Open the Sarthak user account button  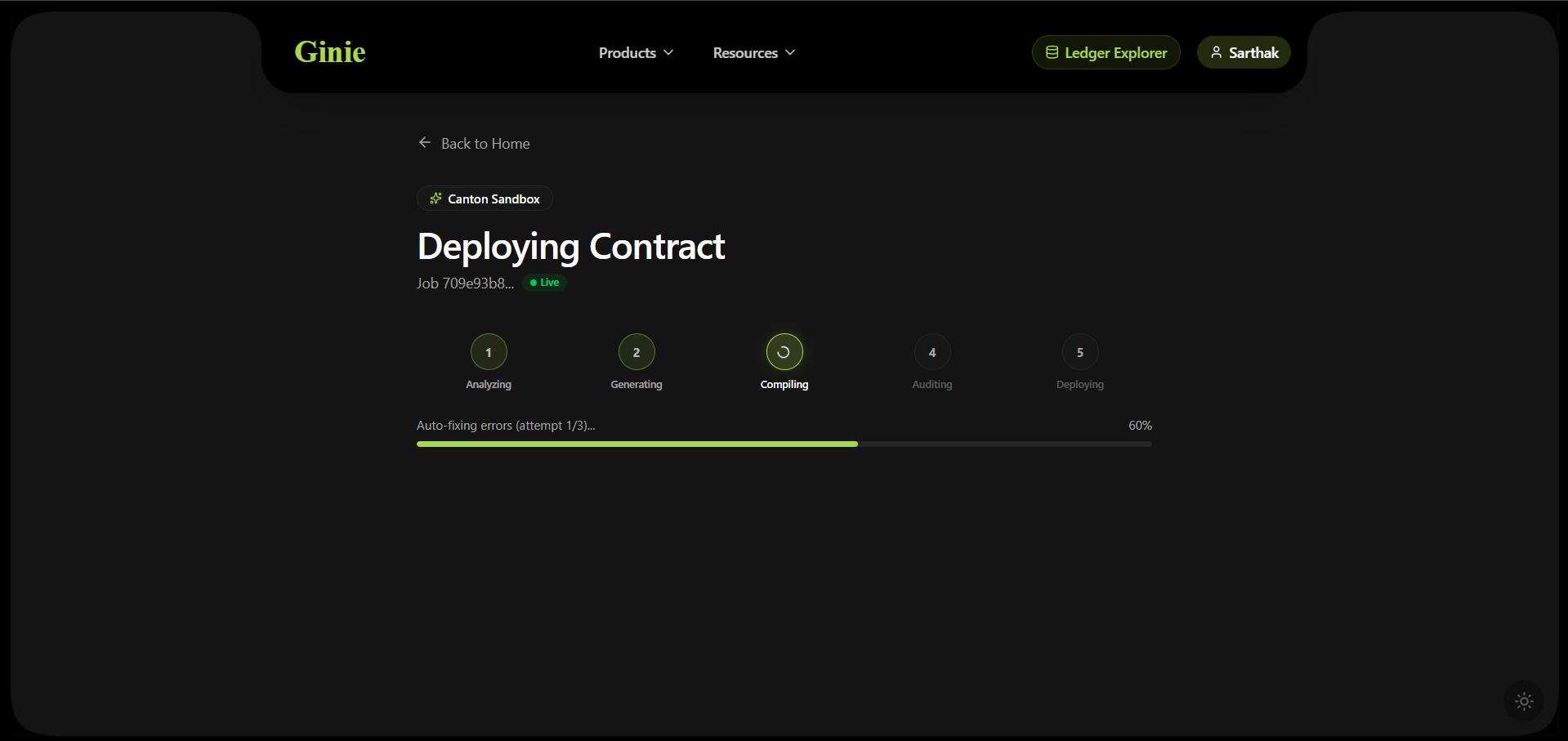point(1244,52)
